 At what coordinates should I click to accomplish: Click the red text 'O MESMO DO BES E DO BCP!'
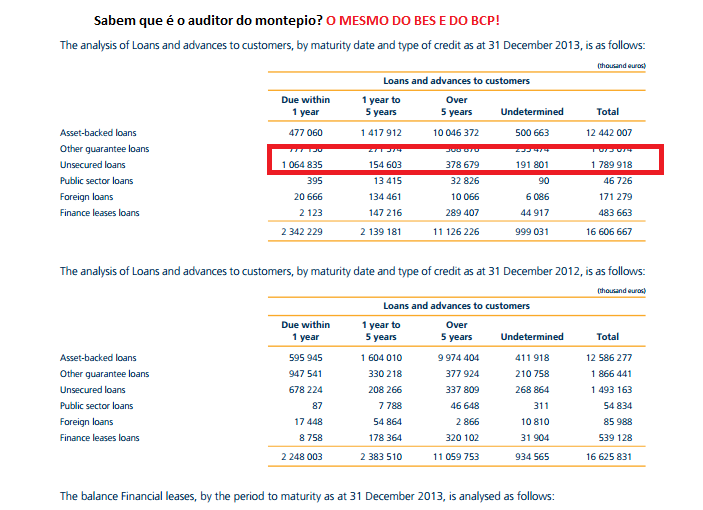413,21
